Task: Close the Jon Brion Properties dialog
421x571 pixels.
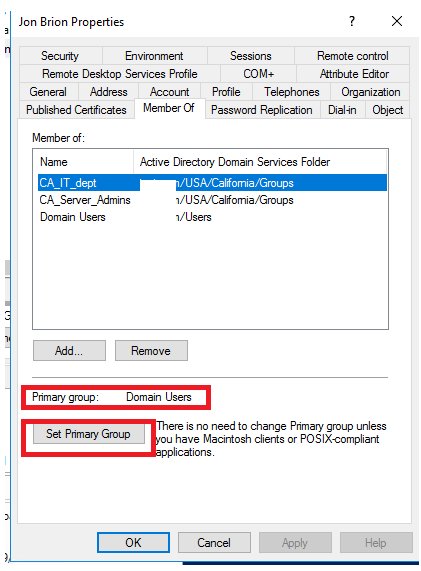Action: pyautogui.click(x=397, y=21)
